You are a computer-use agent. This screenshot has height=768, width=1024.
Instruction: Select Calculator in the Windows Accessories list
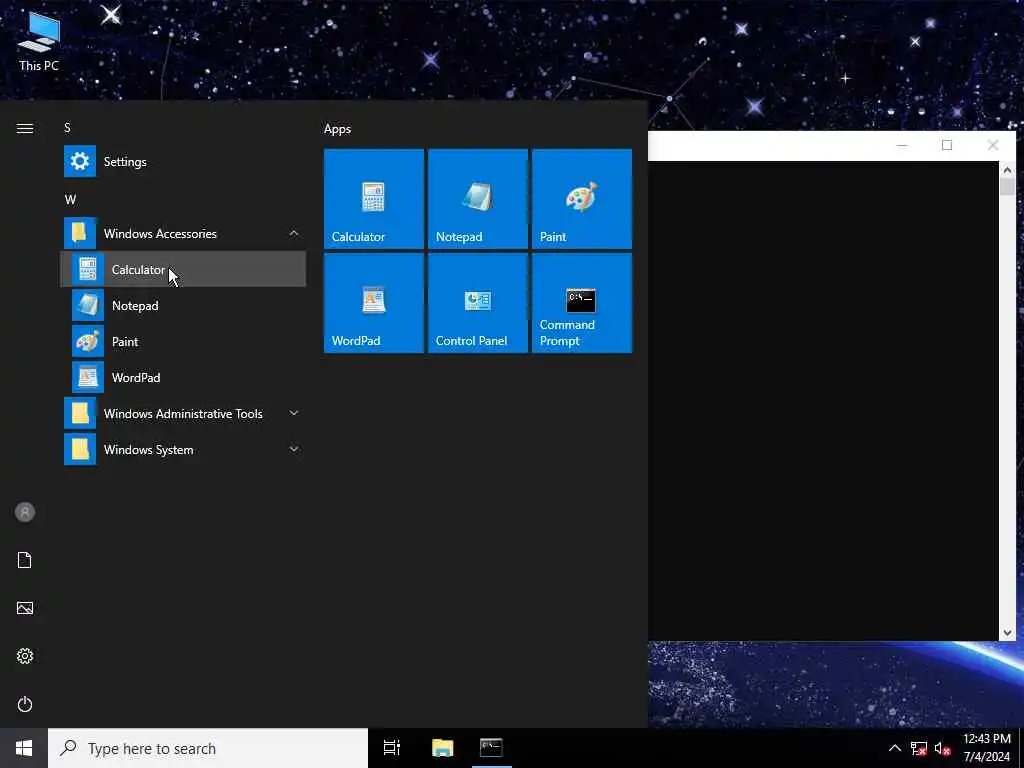(x=183, y=269)
